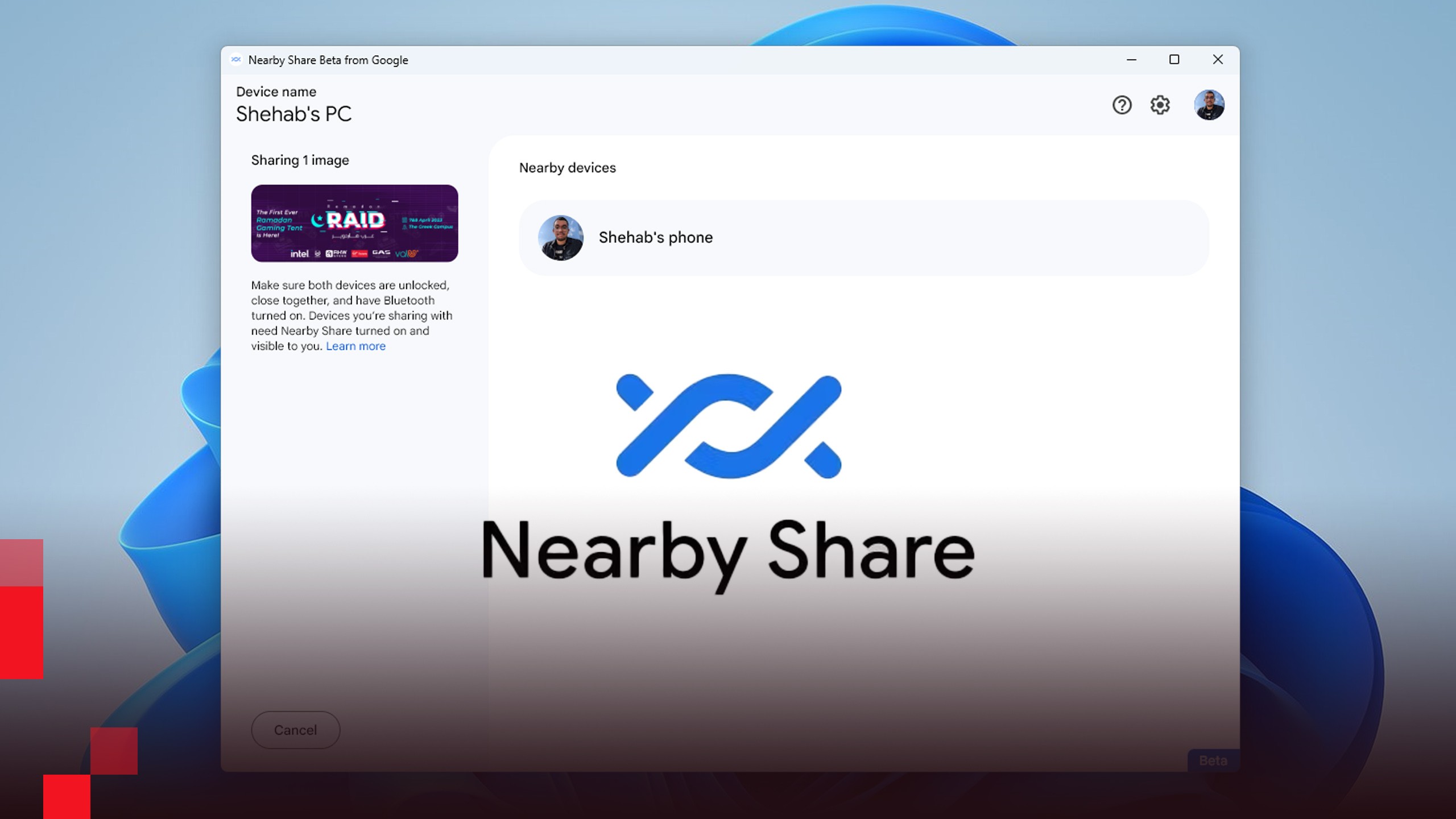
Task: Click the large blue Nearby Share logo
Action: (x=729, y=426)
